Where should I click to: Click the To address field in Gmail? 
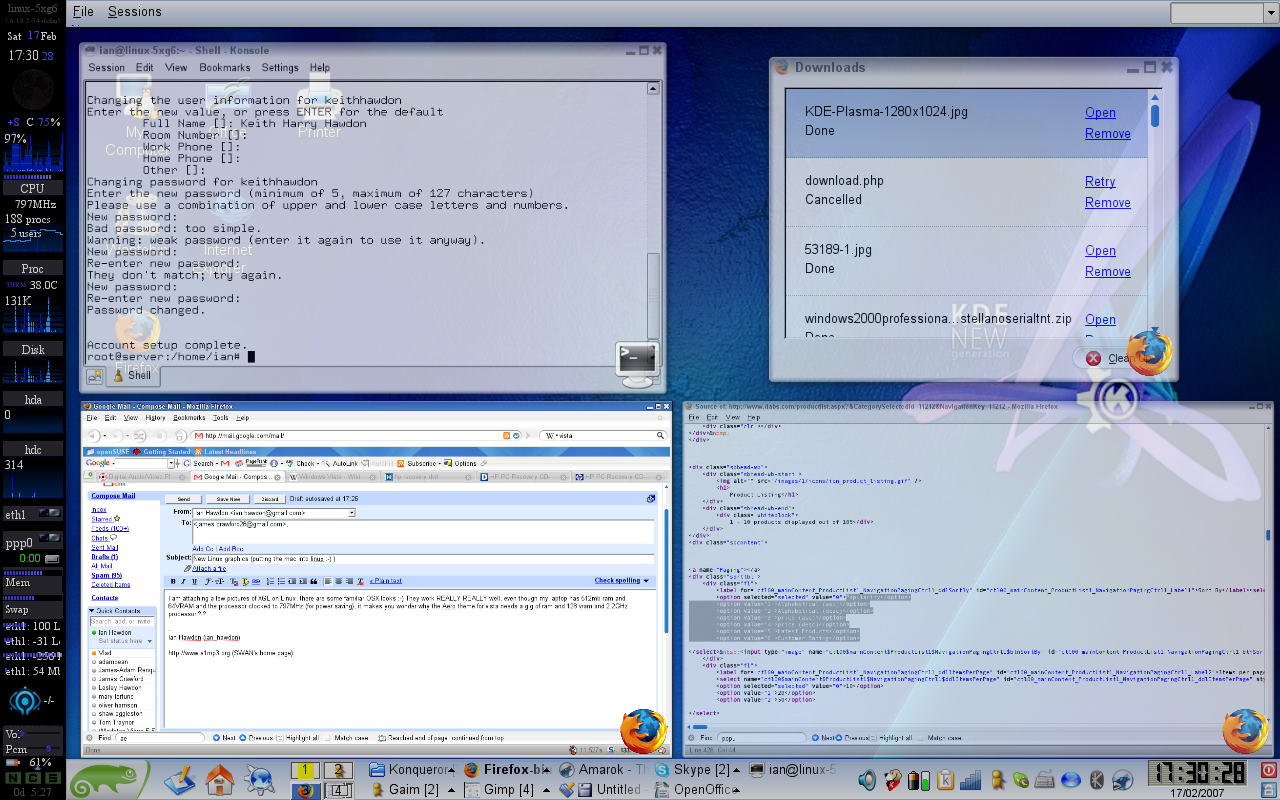(x=423, y=531)
